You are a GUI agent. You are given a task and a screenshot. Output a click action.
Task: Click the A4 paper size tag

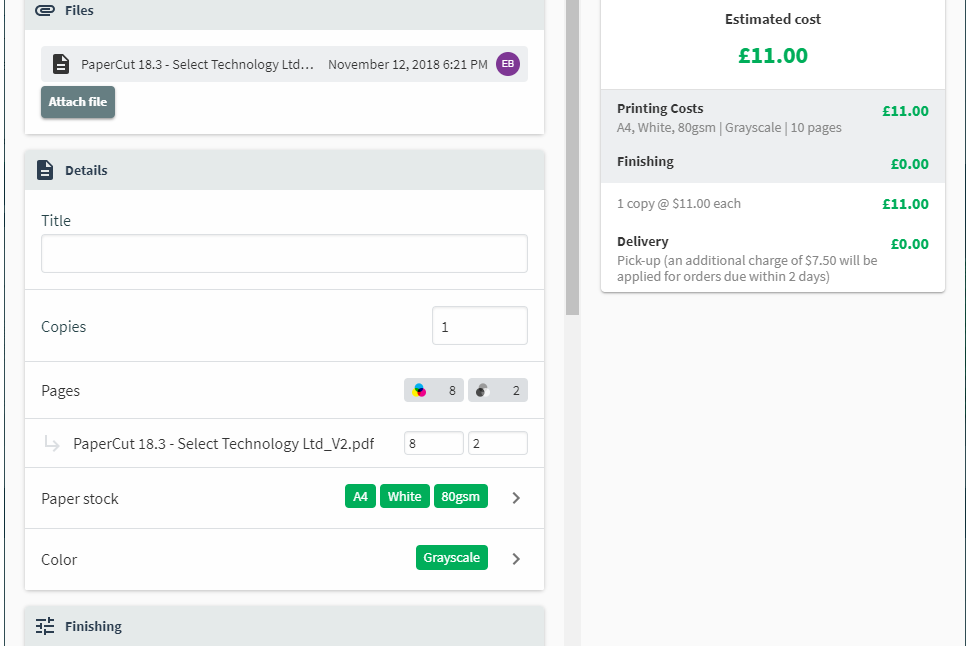pos(360,496)
